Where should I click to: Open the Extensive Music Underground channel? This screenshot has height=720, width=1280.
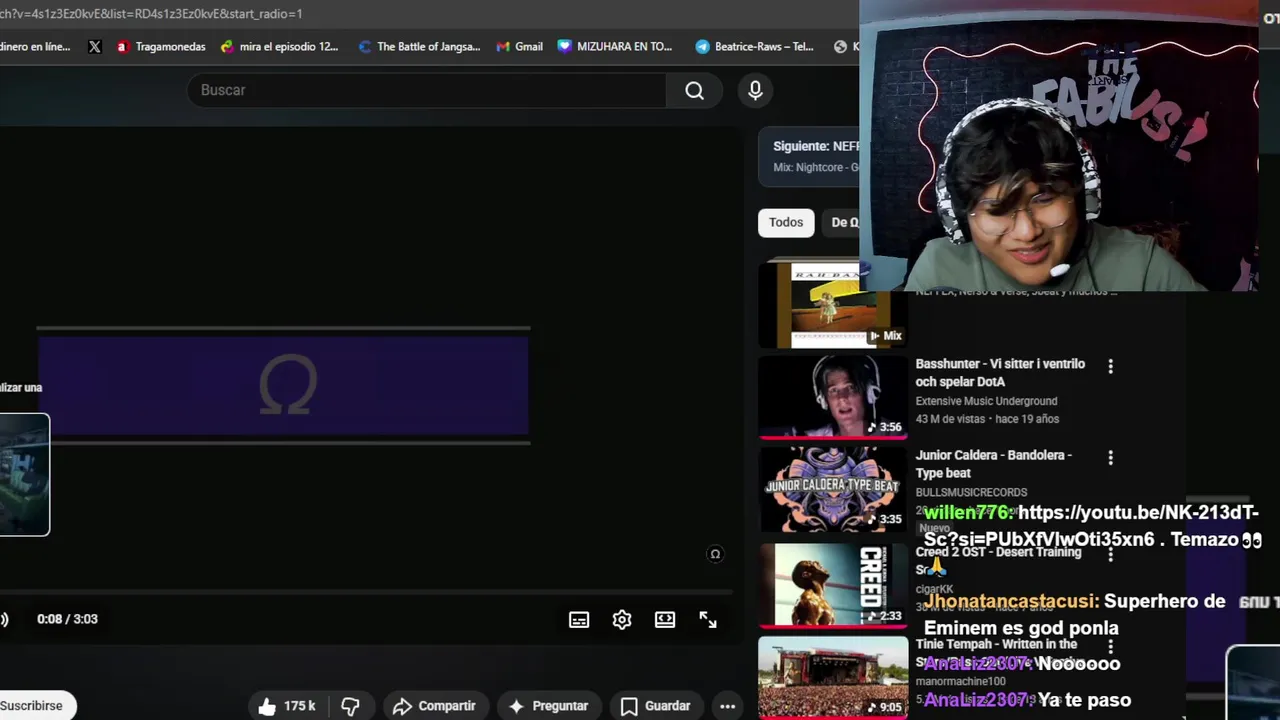(x=986, y=401)
